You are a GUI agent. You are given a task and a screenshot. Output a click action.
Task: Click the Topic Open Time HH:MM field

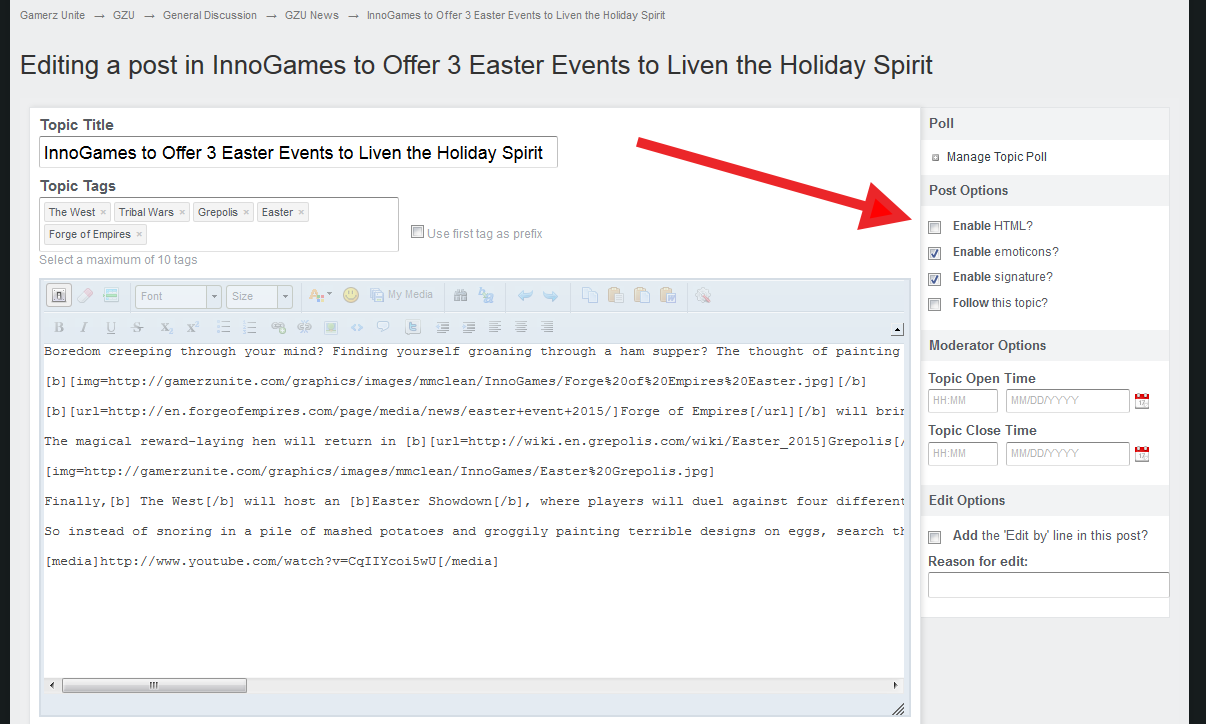(963, 401)
